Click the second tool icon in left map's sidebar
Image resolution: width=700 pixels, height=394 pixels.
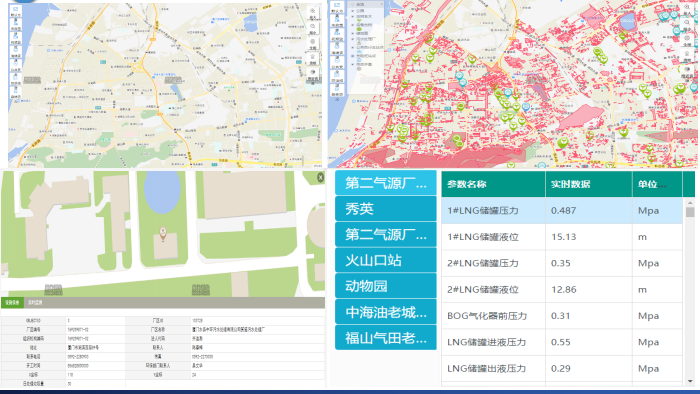pos(16,22)
